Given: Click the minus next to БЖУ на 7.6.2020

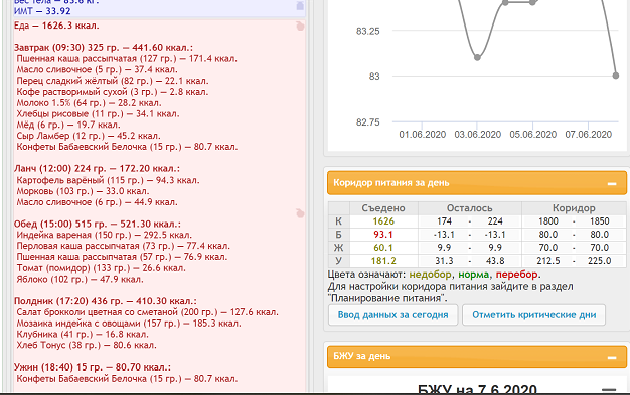Looking at the screenshot, I should pyautogui.click(x=609, y=389).
